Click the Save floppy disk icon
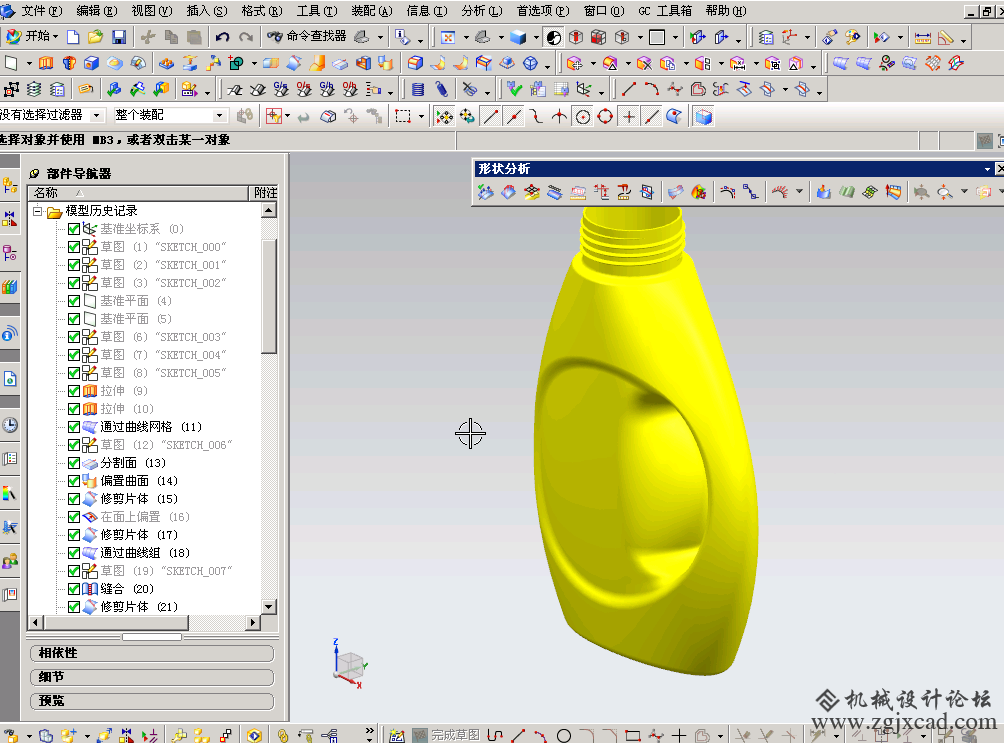Screen dimensions: 1004x743 119,37
